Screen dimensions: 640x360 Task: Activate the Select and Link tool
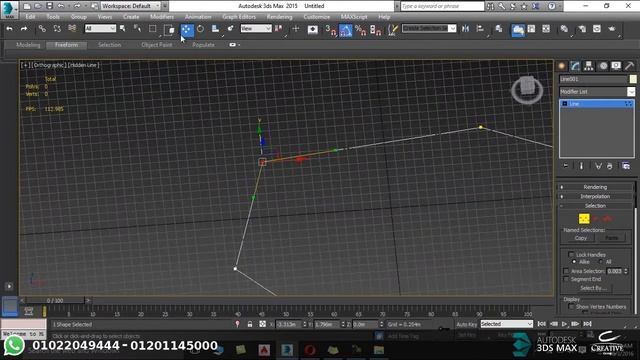[x=42, y=29]
